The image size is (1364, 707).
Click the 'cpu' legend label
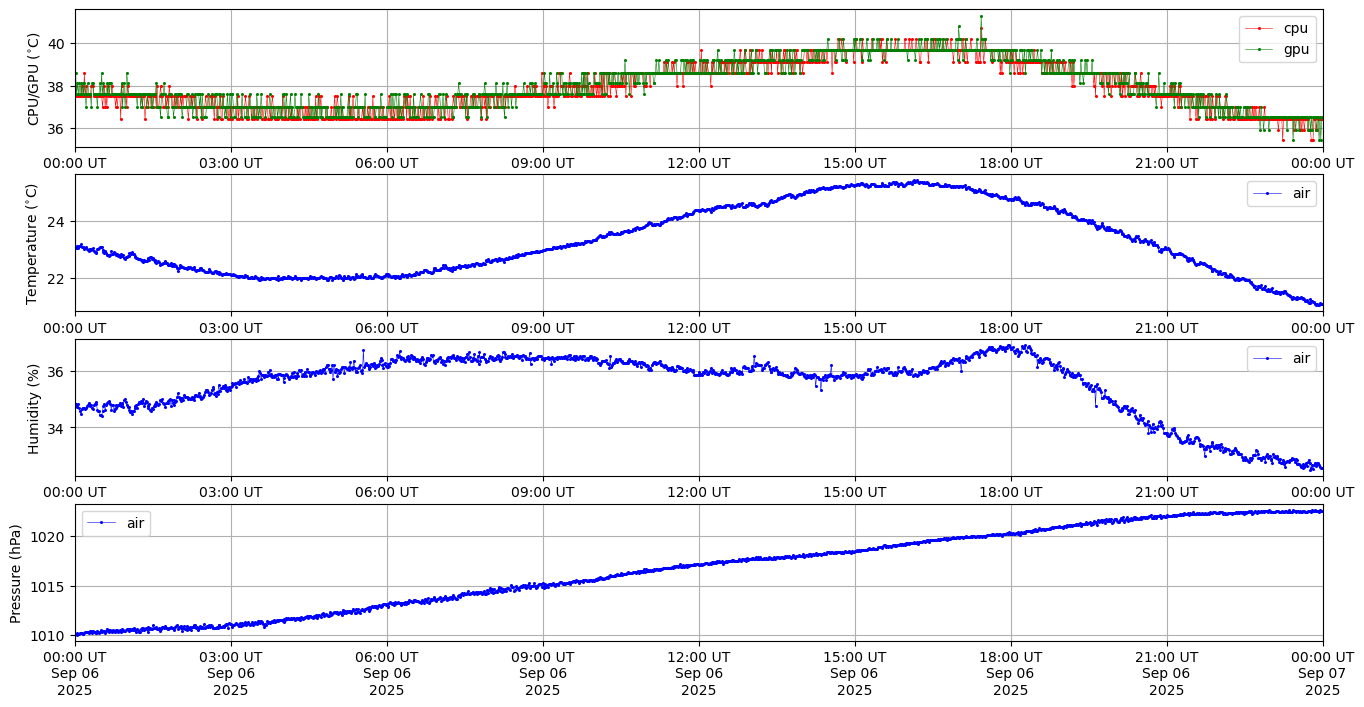pyautogui.click(x=1295, y=28)
